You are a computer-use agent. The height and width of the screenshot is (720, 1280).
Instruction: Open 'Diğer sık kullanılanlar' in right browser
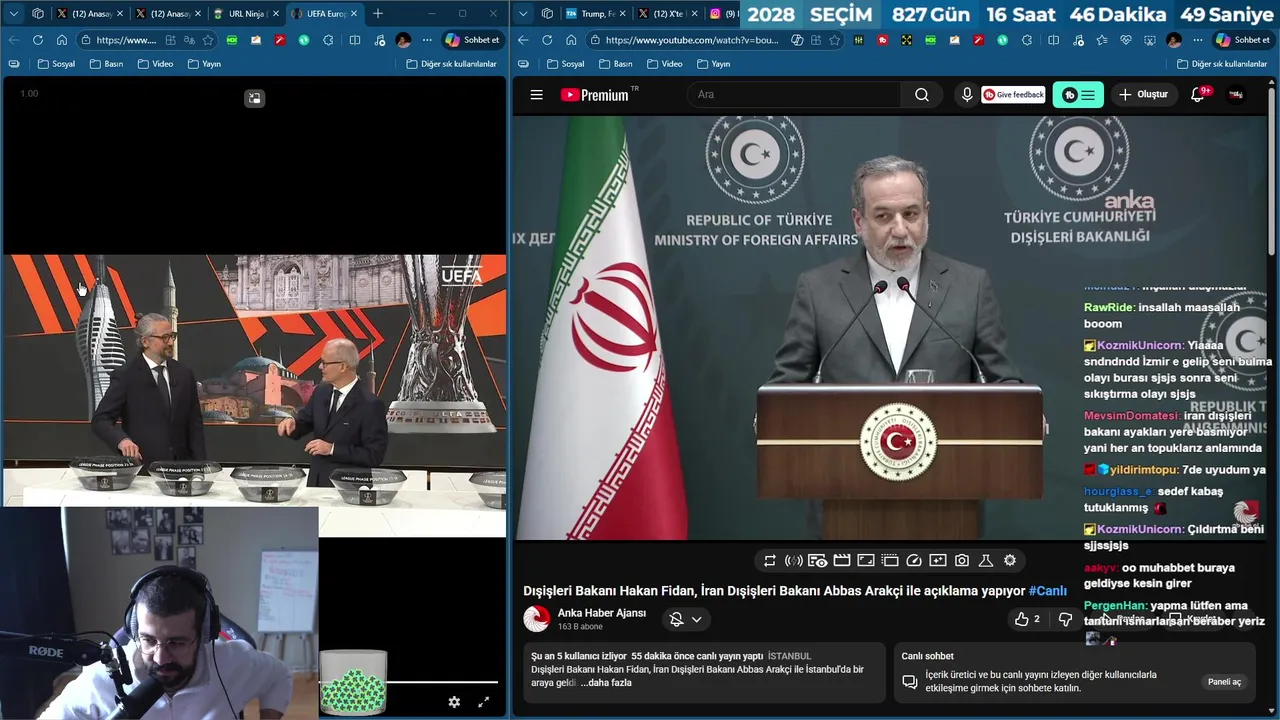tap(1222, 64)
